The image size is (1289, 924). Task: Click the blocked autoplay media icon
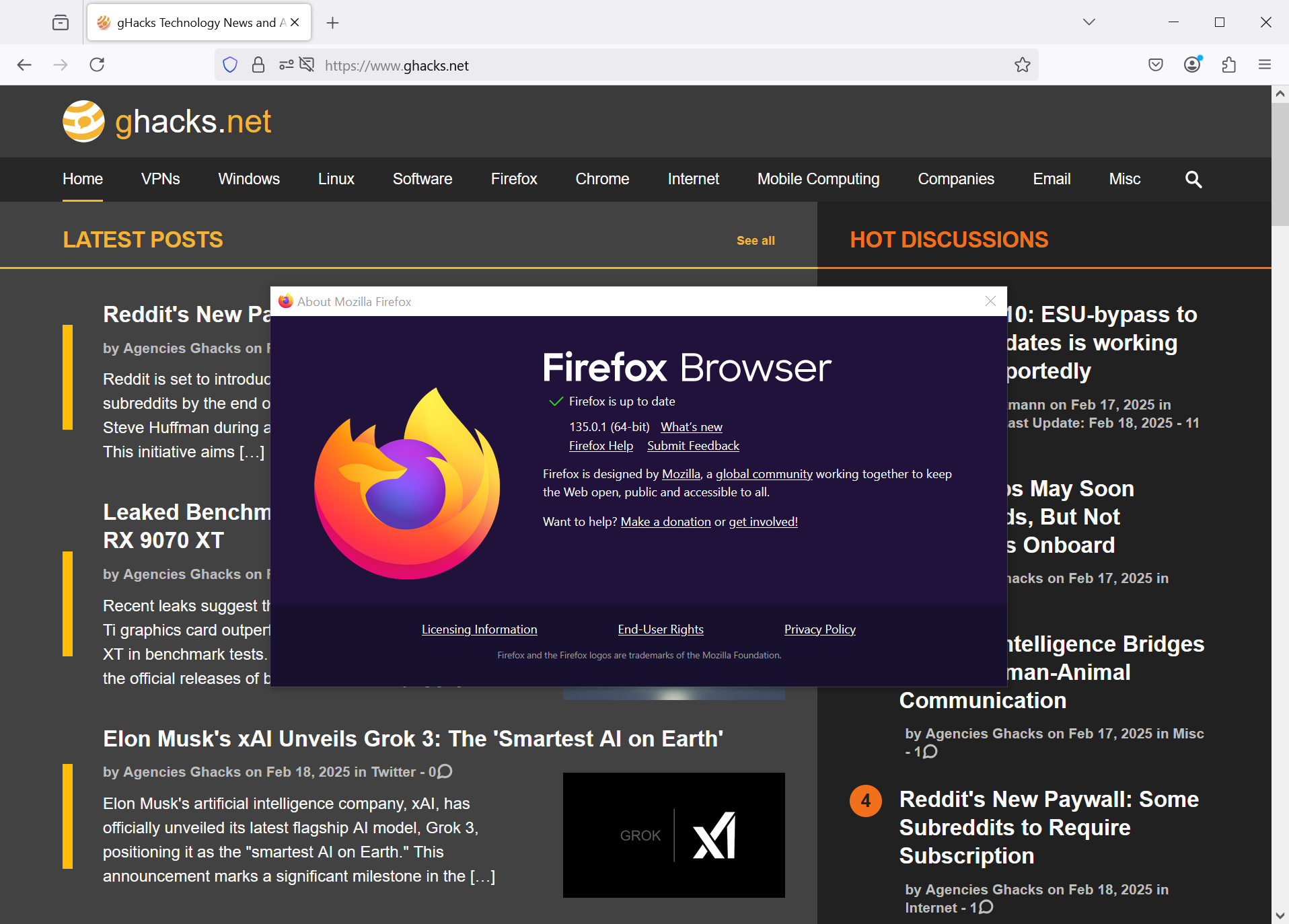[307, 65]
